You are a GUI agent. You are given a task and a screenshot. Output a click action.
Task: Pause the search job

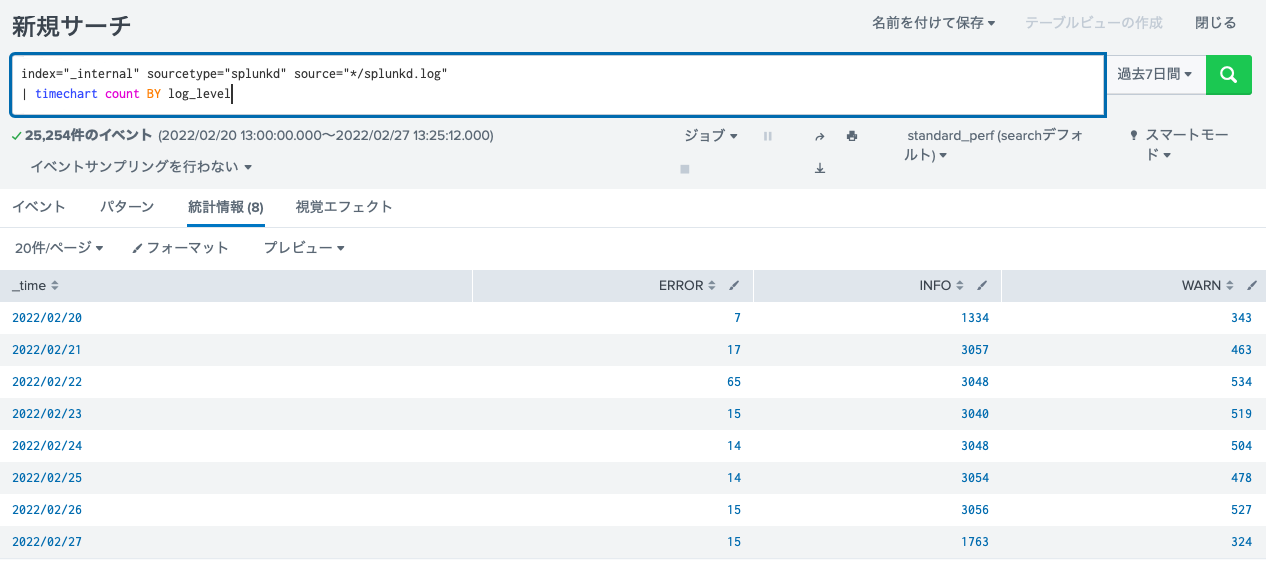pos(768,136)
